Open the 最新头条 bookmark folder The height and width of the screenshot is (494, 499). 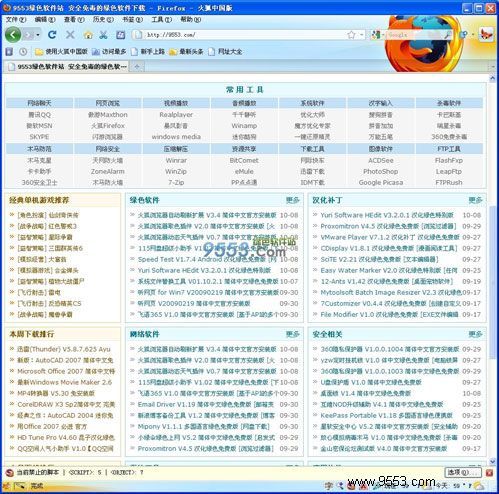186,52
